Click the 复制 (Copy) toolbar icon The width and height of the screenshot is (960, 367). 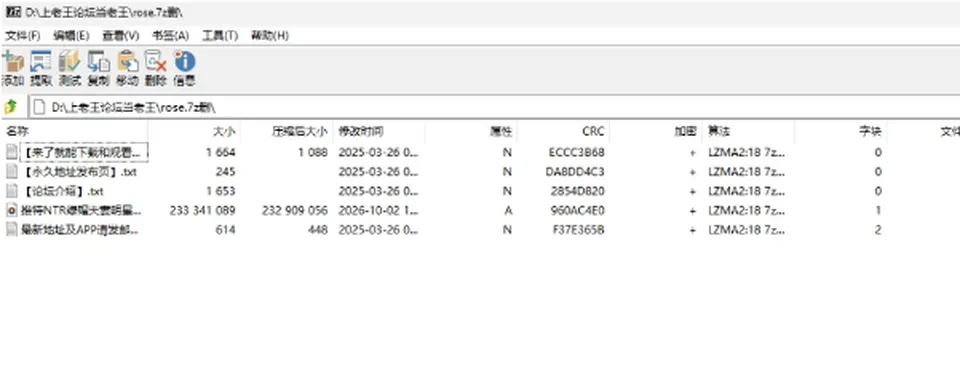click(99, 61)
